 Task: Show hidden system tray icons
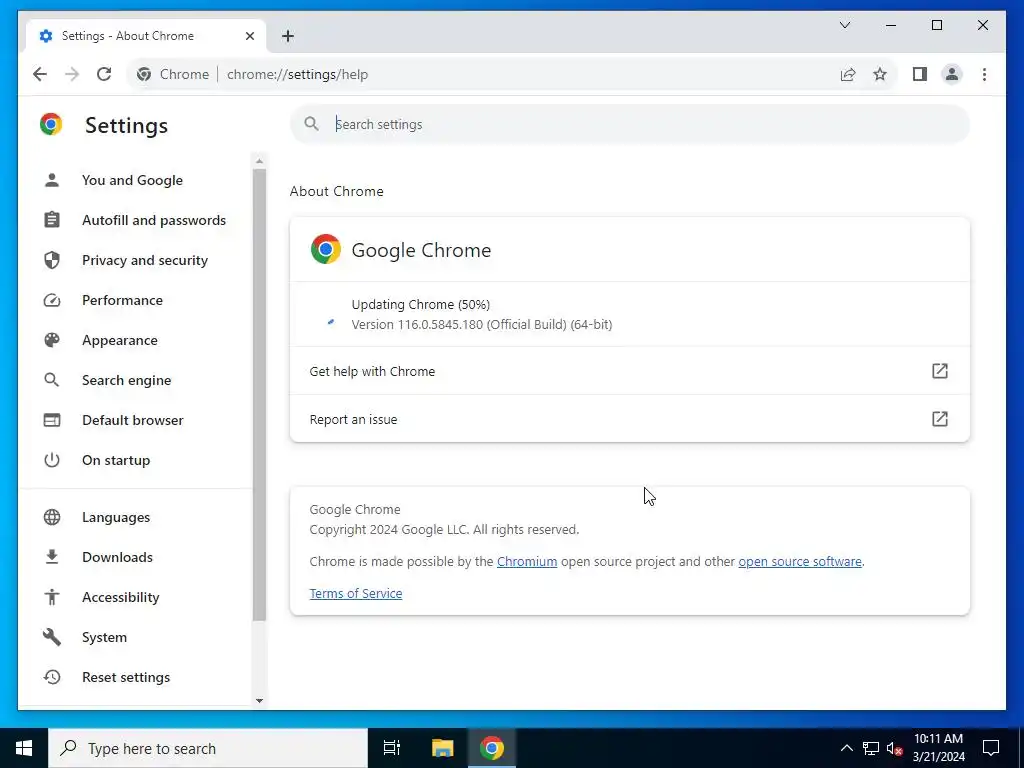click(x=846, y=748)
